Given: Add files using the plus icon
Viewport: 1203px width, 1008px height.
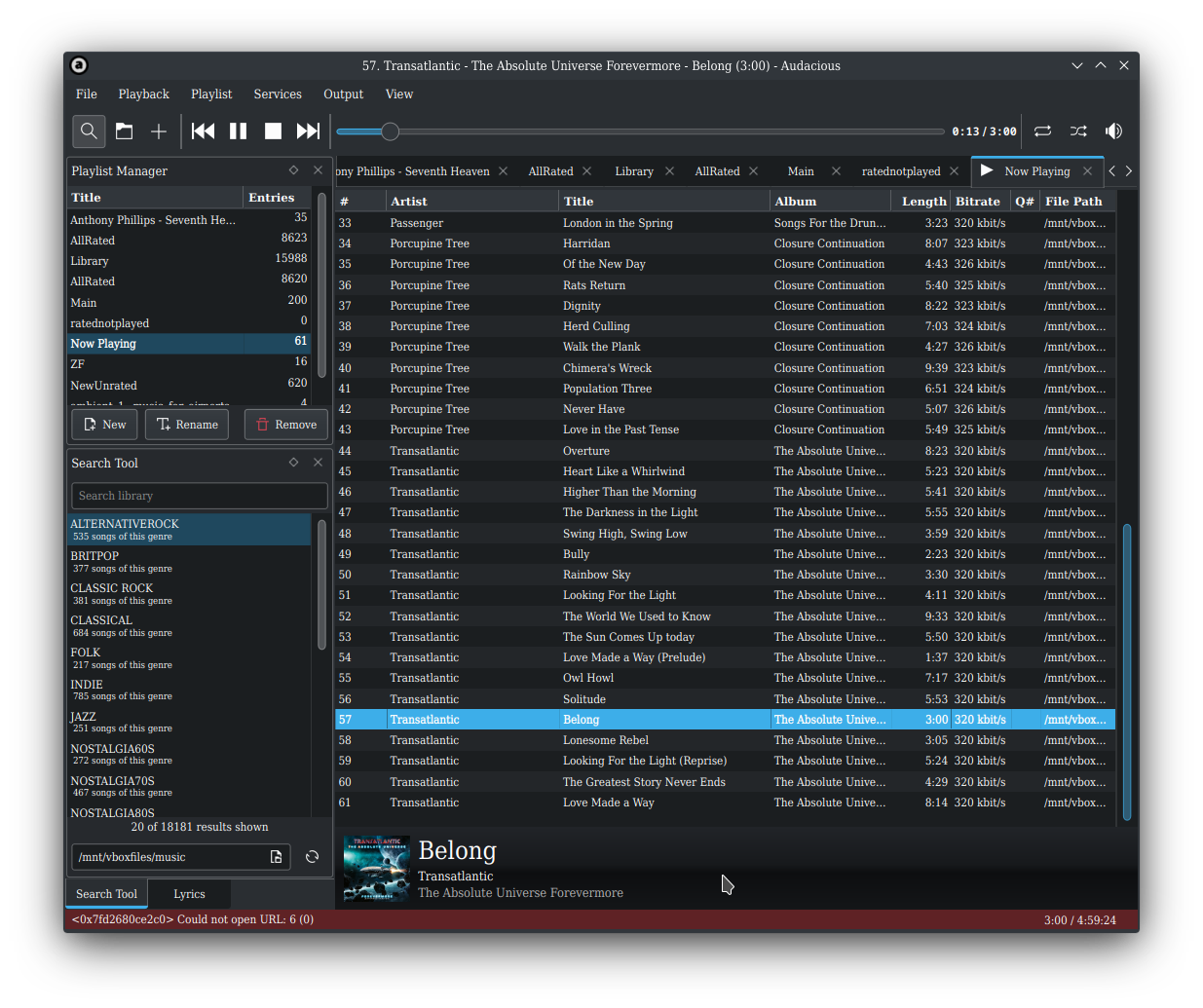Looking at the screenshot, I should (159, 131).
